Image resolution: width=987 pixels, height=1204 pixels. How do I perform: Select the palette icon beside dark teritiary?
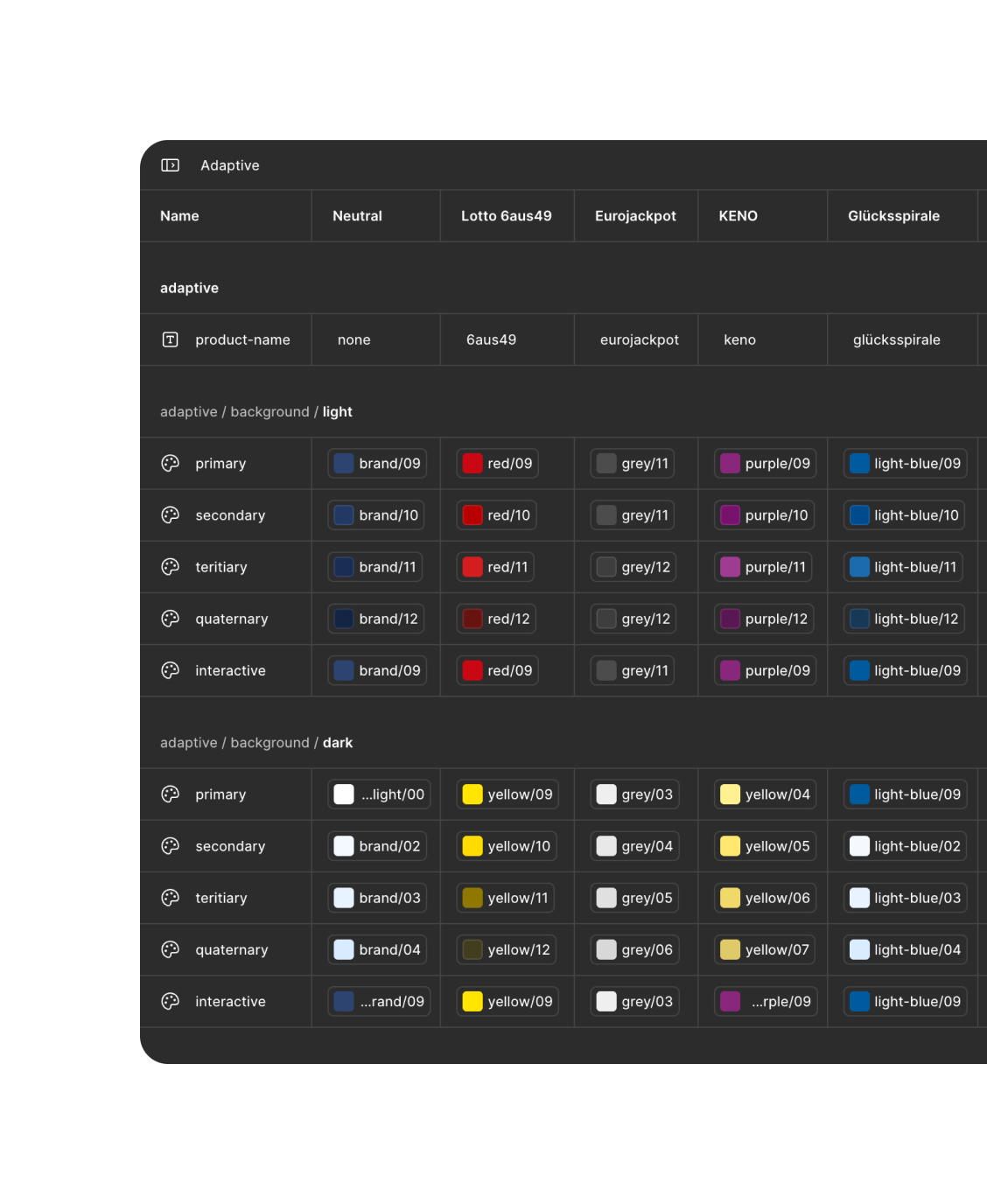171,898
